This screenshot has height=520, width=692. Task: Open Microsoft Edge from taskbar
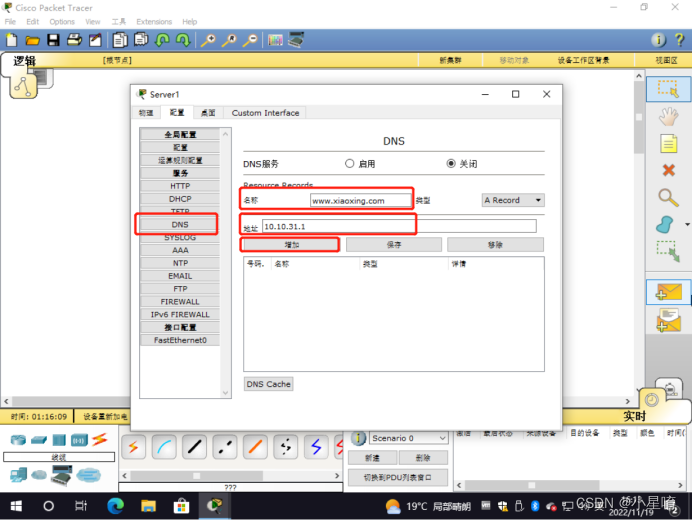click(116, 506)
